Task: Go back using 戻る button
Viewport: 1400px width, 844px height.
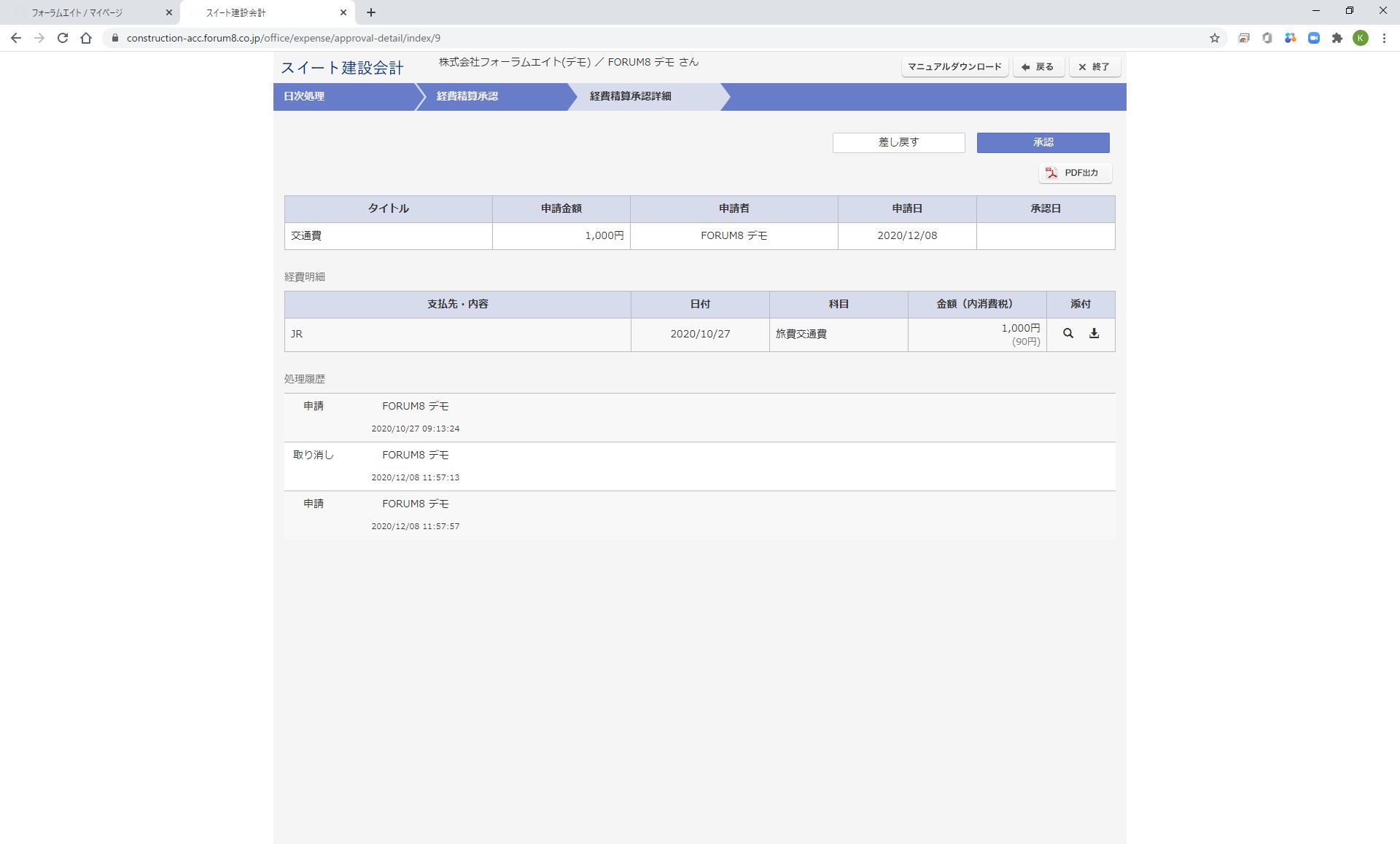Action: [x=1038, y=67]
